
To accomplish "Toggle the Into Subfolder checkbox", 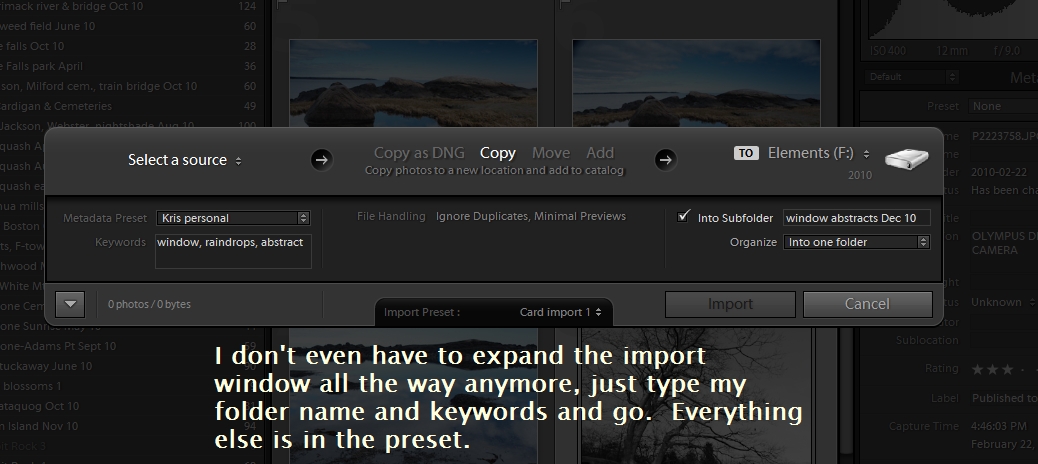I will pyautogui.click(x=684, y=217).
